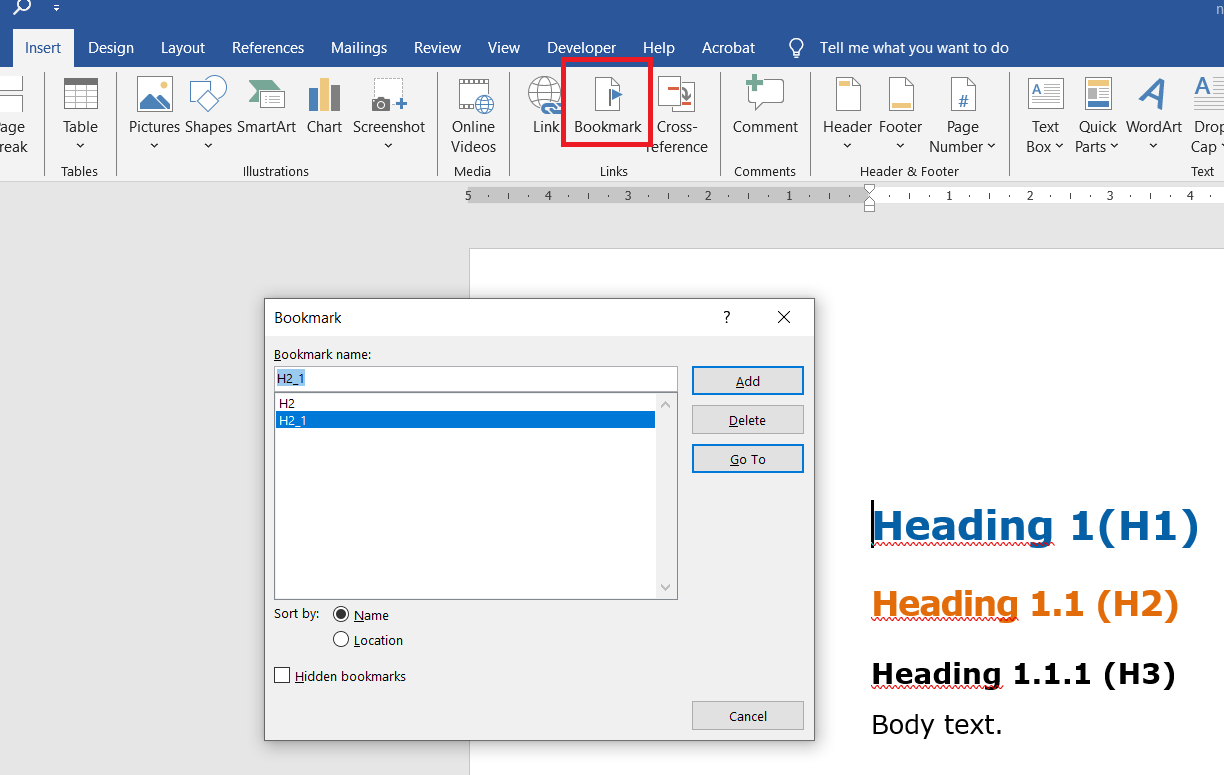This screenshot has height=775, width=1224.
Task: Open the Layout tab
Action: coord(183,48)
